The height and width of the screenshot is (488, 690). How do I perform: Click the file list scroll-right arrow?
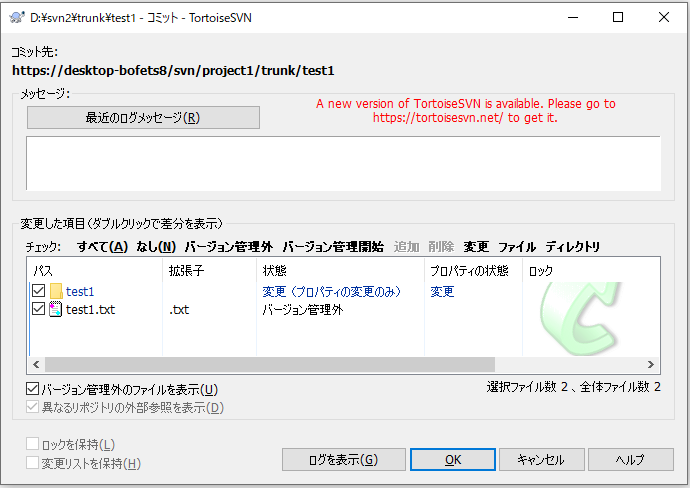651,364
